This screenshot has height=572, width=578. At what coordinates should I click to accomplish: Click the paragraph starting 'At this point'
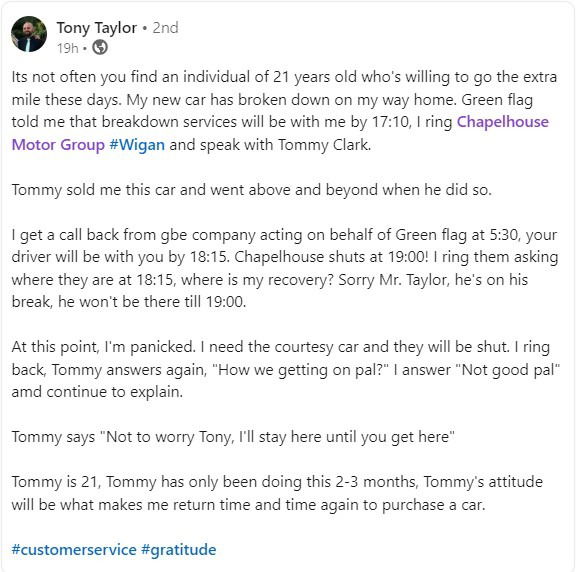(285, 369)
